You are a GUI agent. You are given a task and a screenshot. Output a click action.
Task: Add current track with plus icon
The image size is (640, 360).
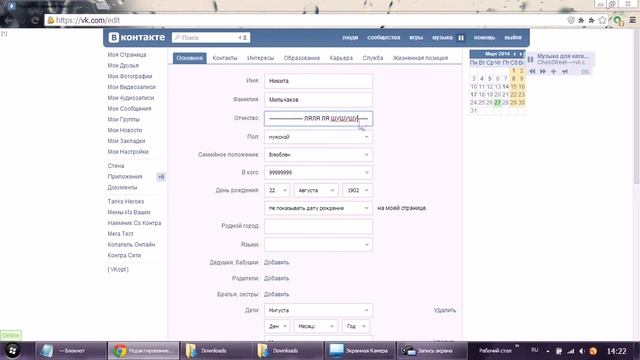(x=553, y=71)
